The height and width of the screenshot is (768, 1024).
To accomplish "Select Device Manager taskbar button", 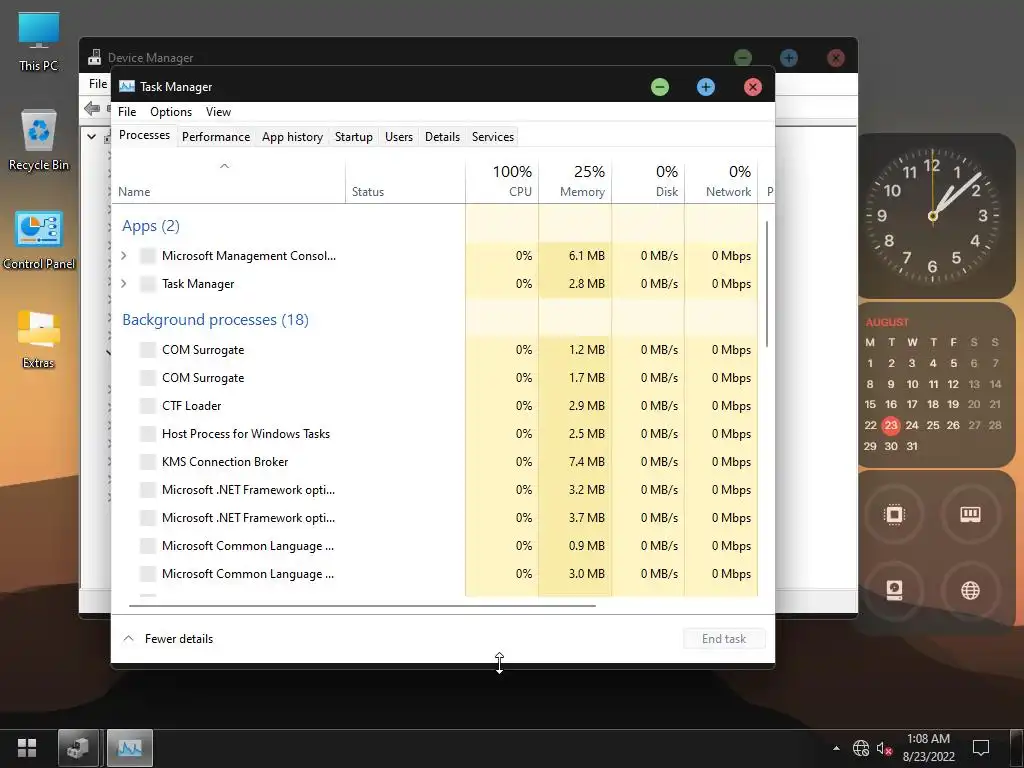I will click(x=78, y=747).
